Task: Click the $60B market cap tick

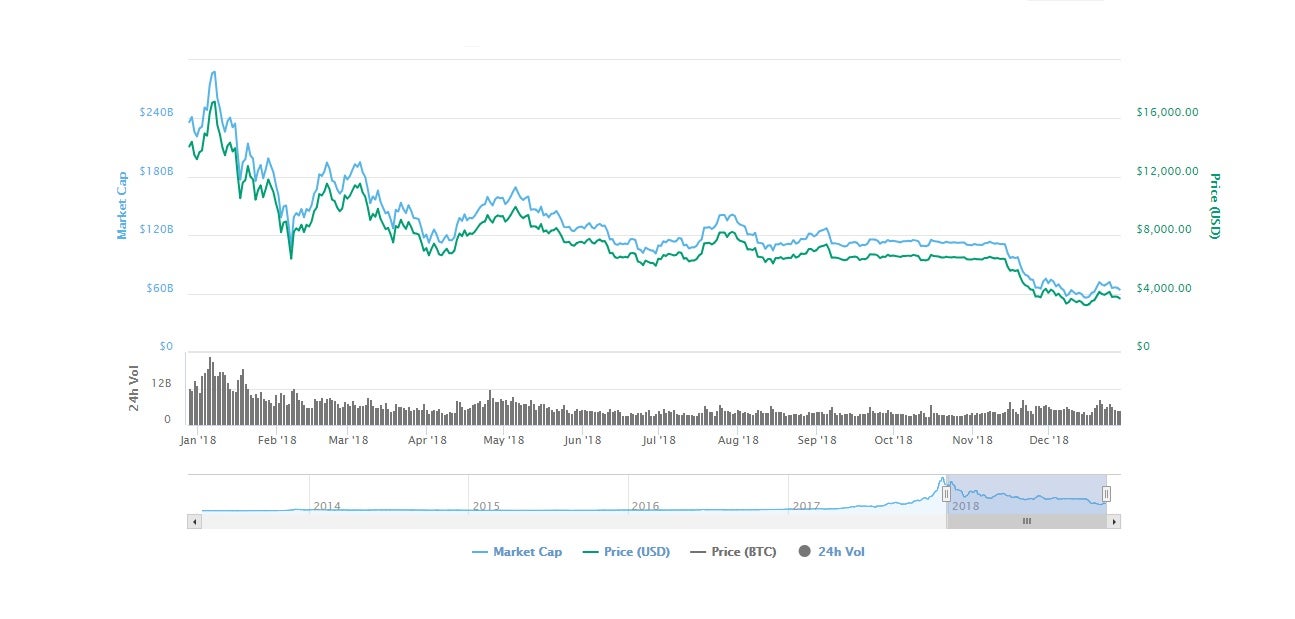Action: [160, 289]
